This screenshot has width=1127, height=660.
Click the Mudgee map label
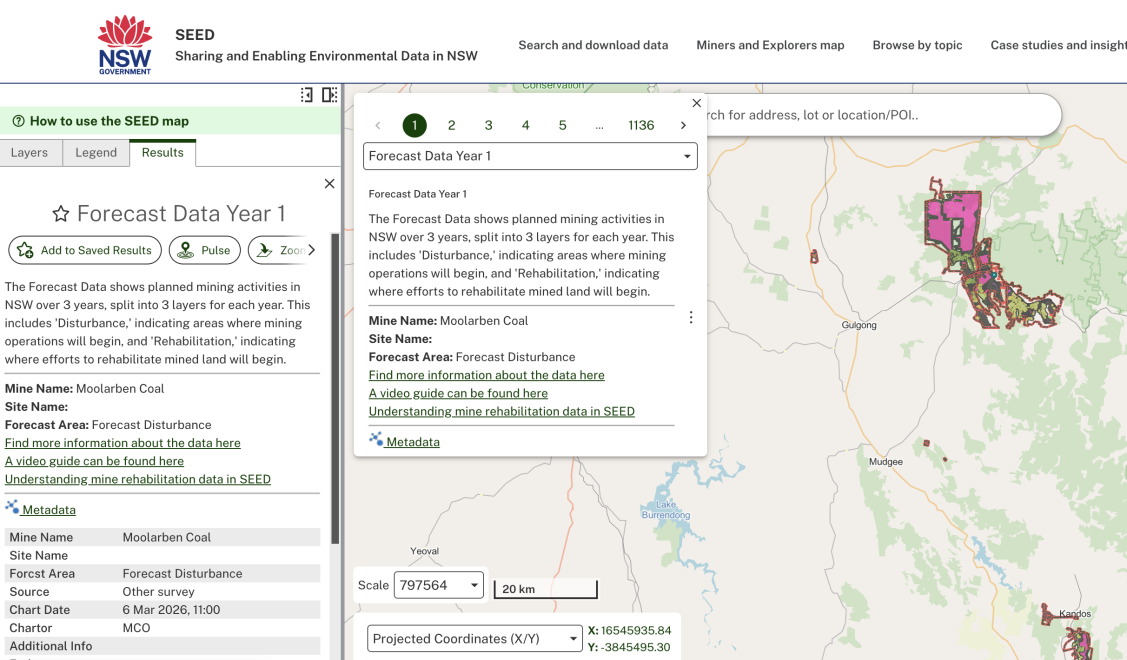[886, 462]
